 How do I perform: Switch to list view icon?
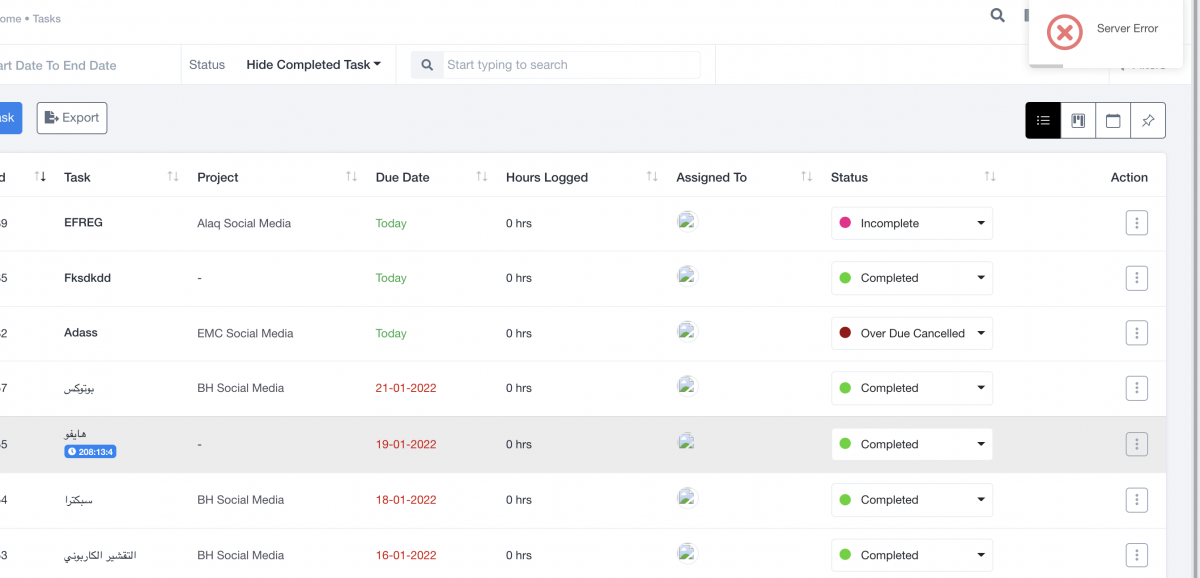tap(1043, 121)
